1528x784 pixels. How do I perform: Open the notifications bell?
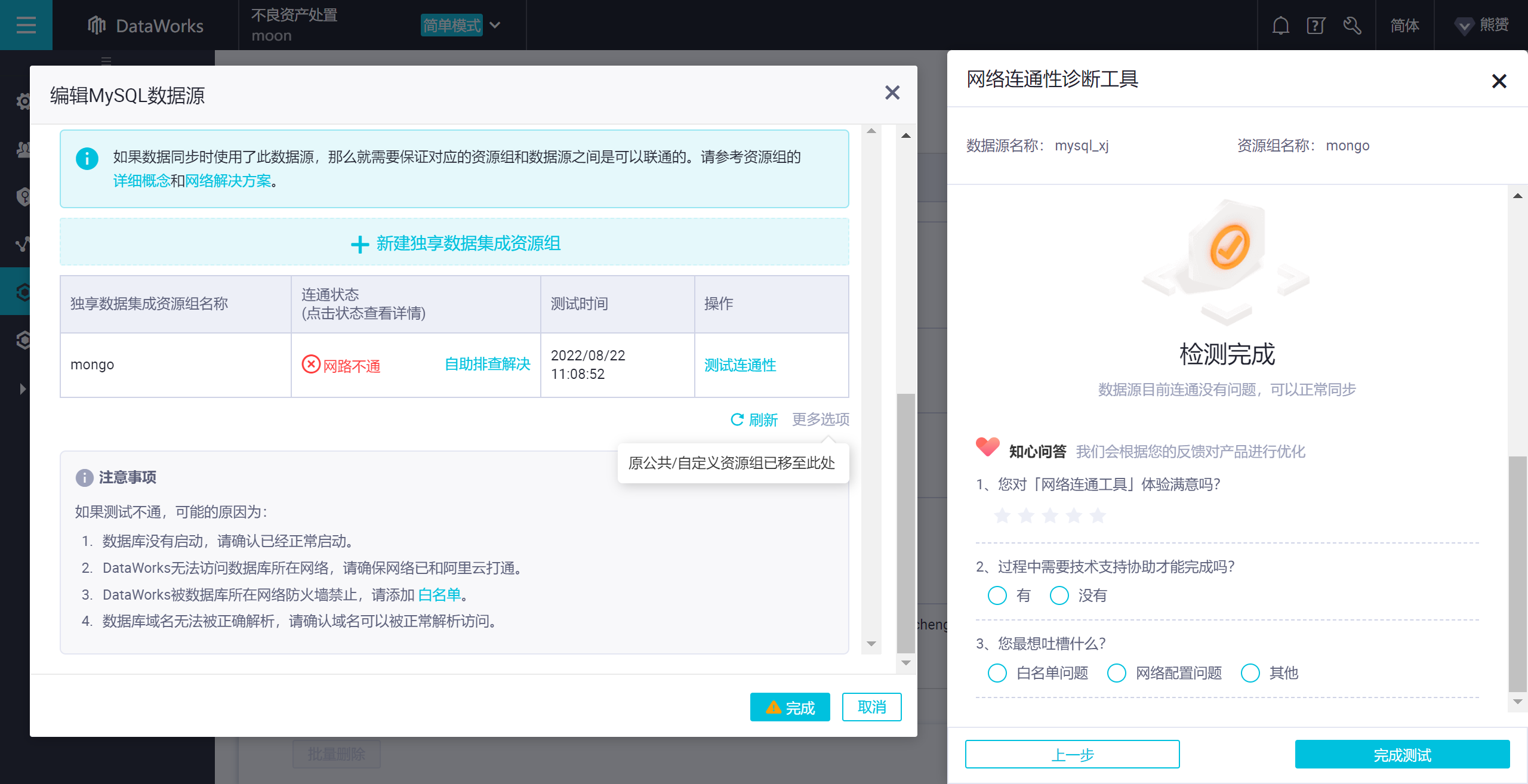1280,26
